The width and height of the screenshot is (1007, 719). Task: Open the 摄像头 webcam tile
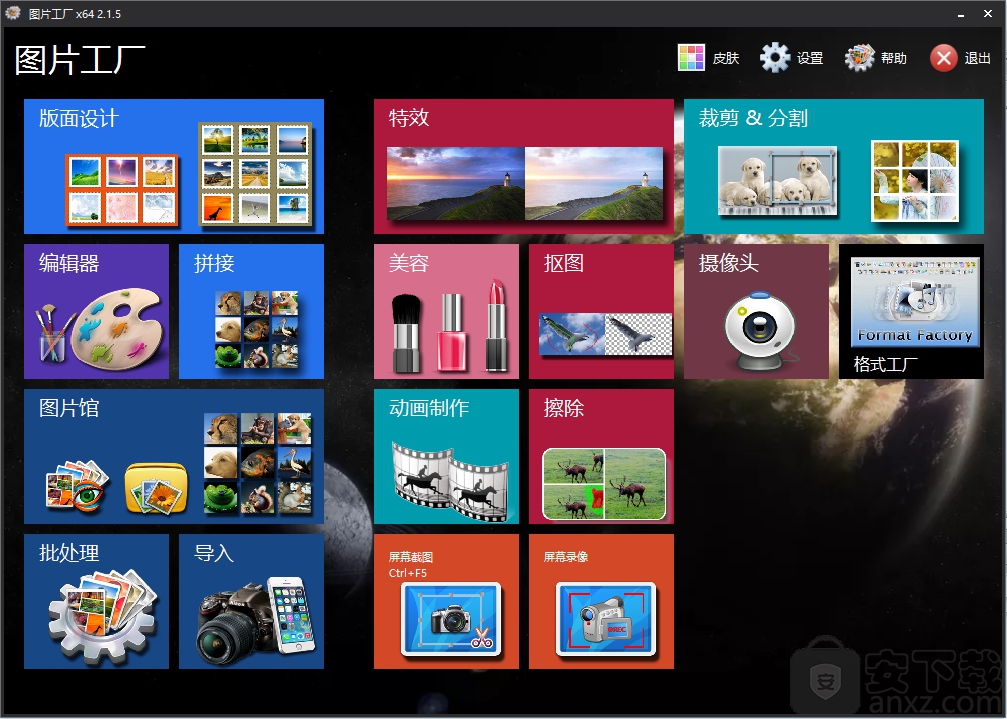756,311
